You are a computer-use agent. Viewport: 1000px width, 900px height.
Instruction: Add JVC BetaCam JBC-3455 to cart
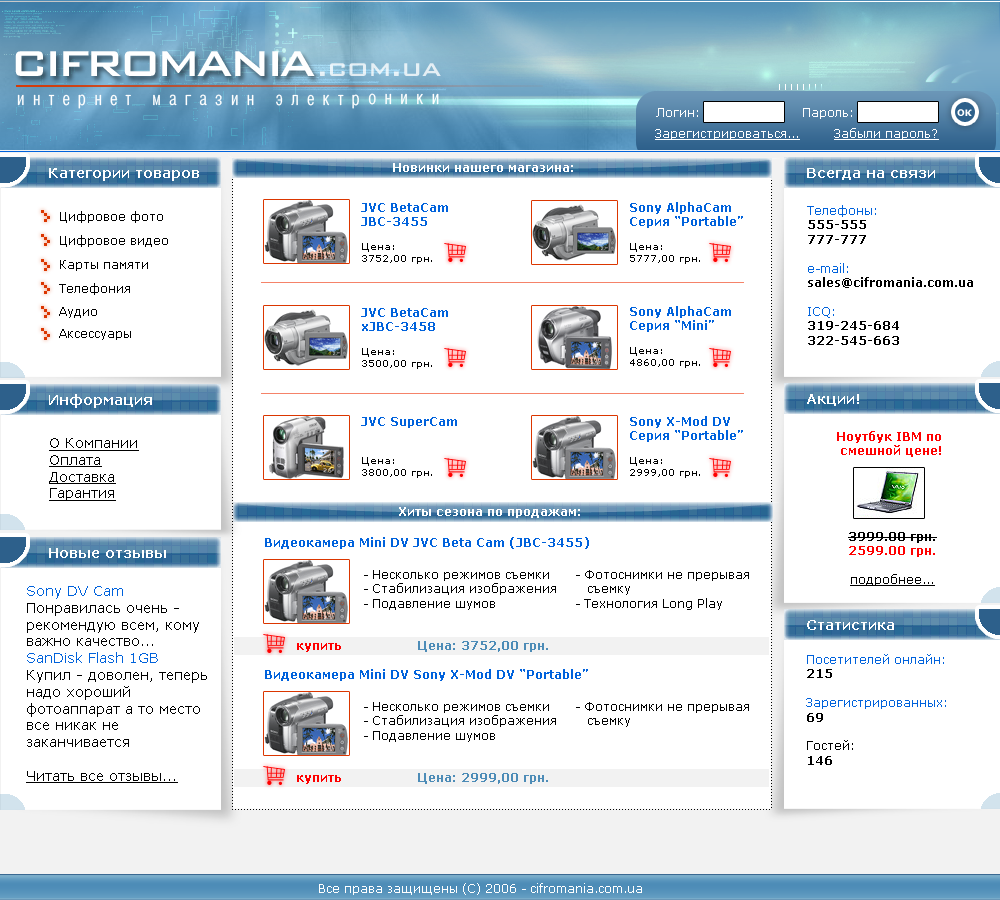point(456,253)
